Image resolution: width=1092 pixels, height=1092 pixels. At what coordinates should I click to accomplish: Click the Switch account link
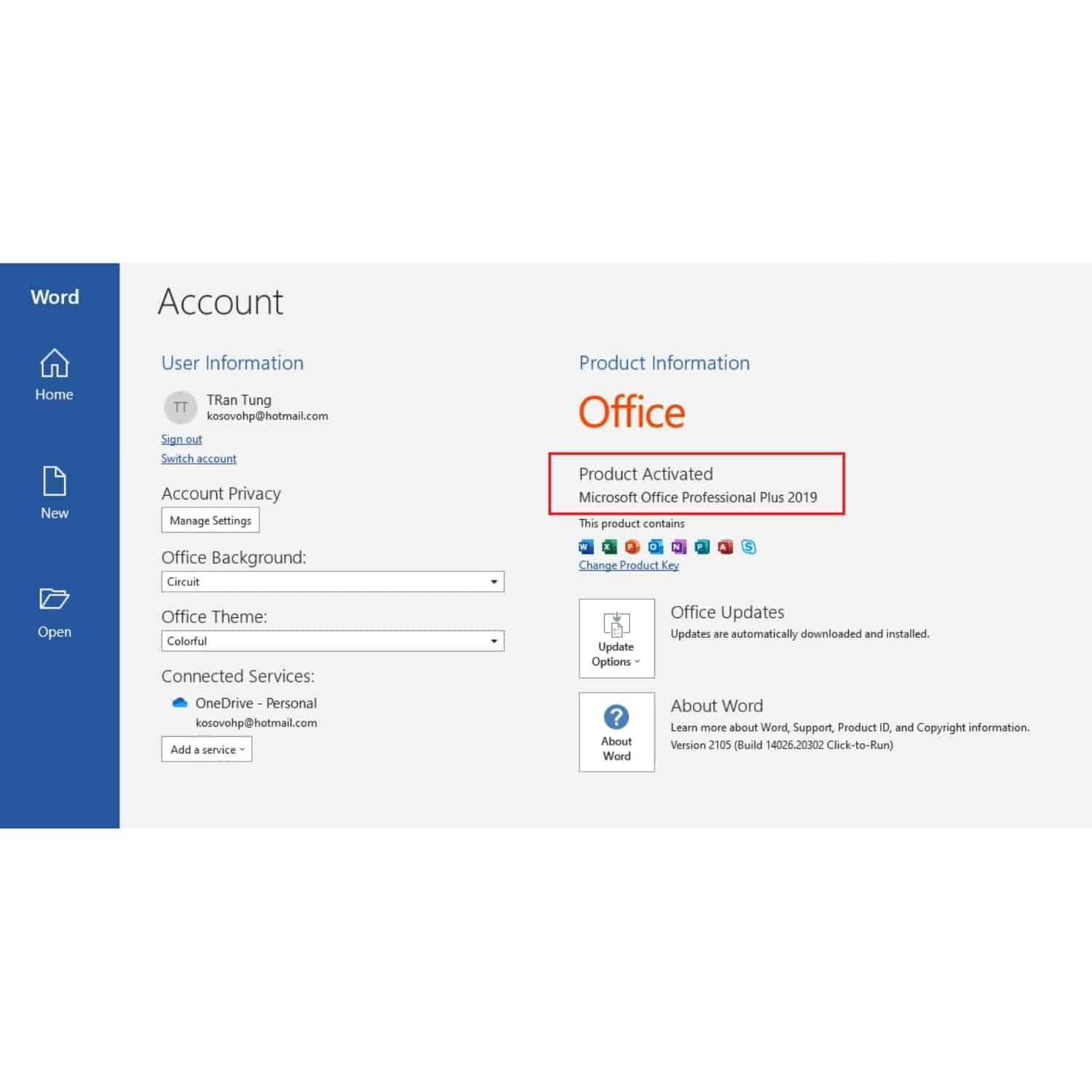(199, 459)
